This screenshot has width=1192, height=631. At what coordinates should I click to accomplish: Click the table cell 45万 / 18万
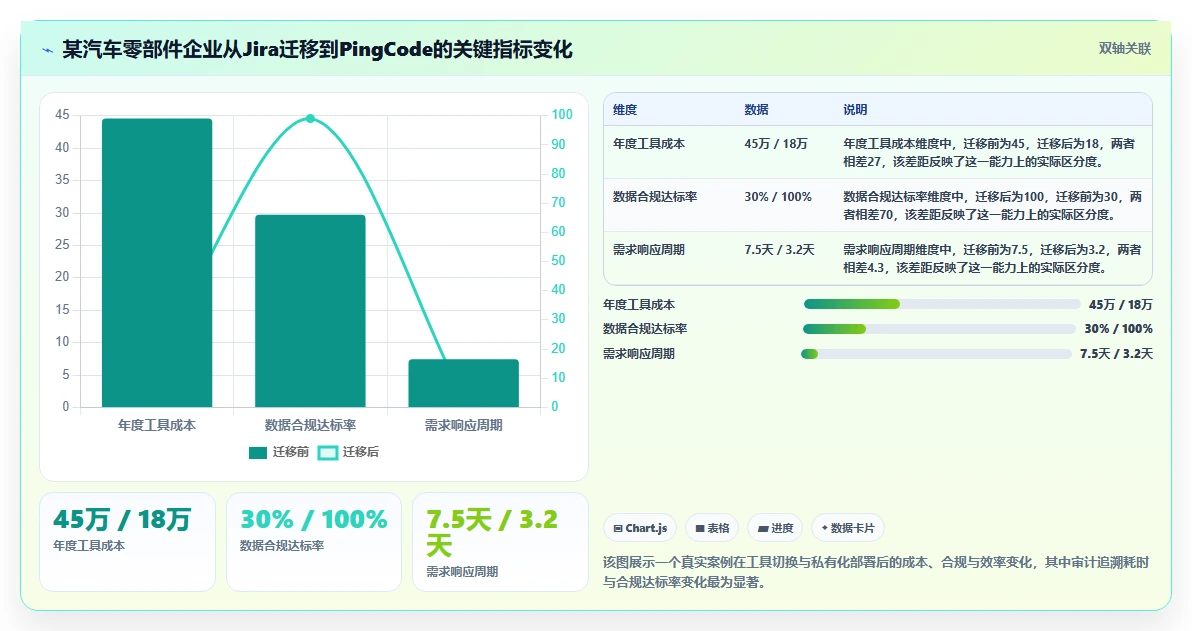tap(776, 144)
